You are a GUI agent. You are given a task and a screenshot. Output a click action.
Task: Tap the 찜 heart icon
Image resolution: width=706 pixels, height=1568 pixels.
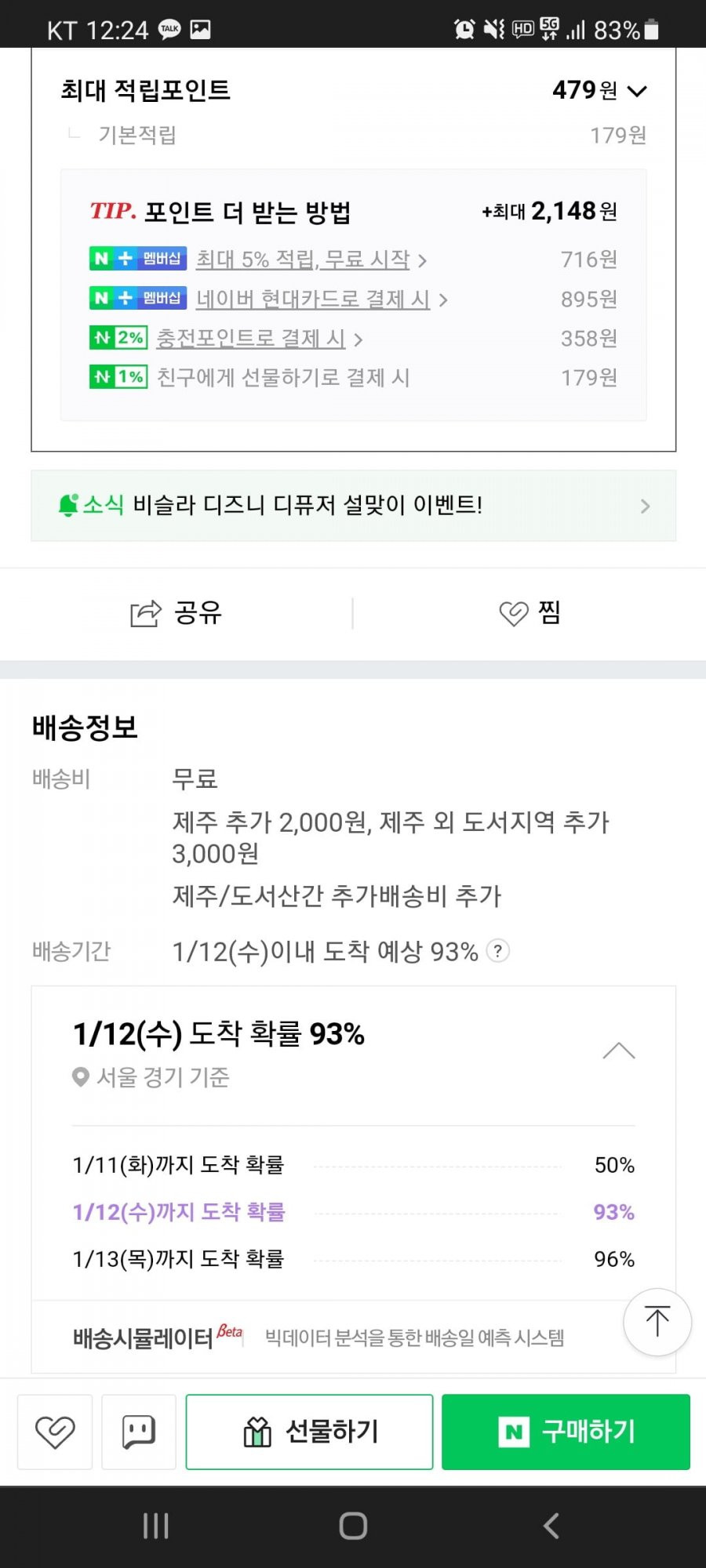point(514,613)
